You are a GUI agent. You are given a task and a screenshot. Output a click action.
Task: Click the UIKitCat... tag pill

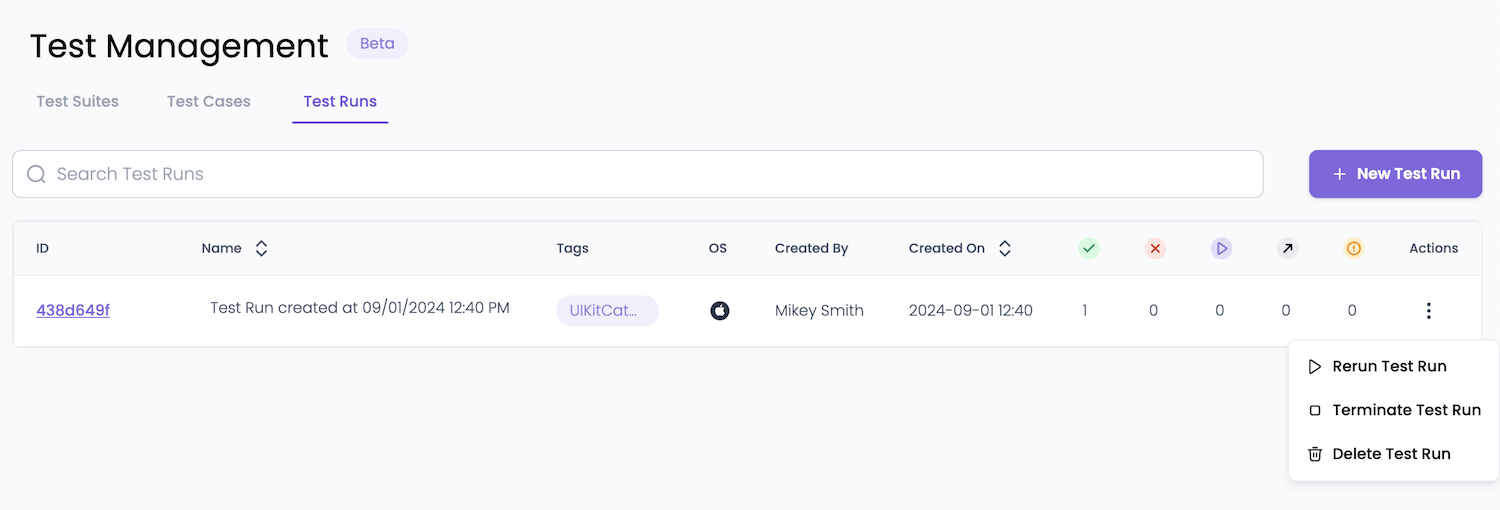608,311
